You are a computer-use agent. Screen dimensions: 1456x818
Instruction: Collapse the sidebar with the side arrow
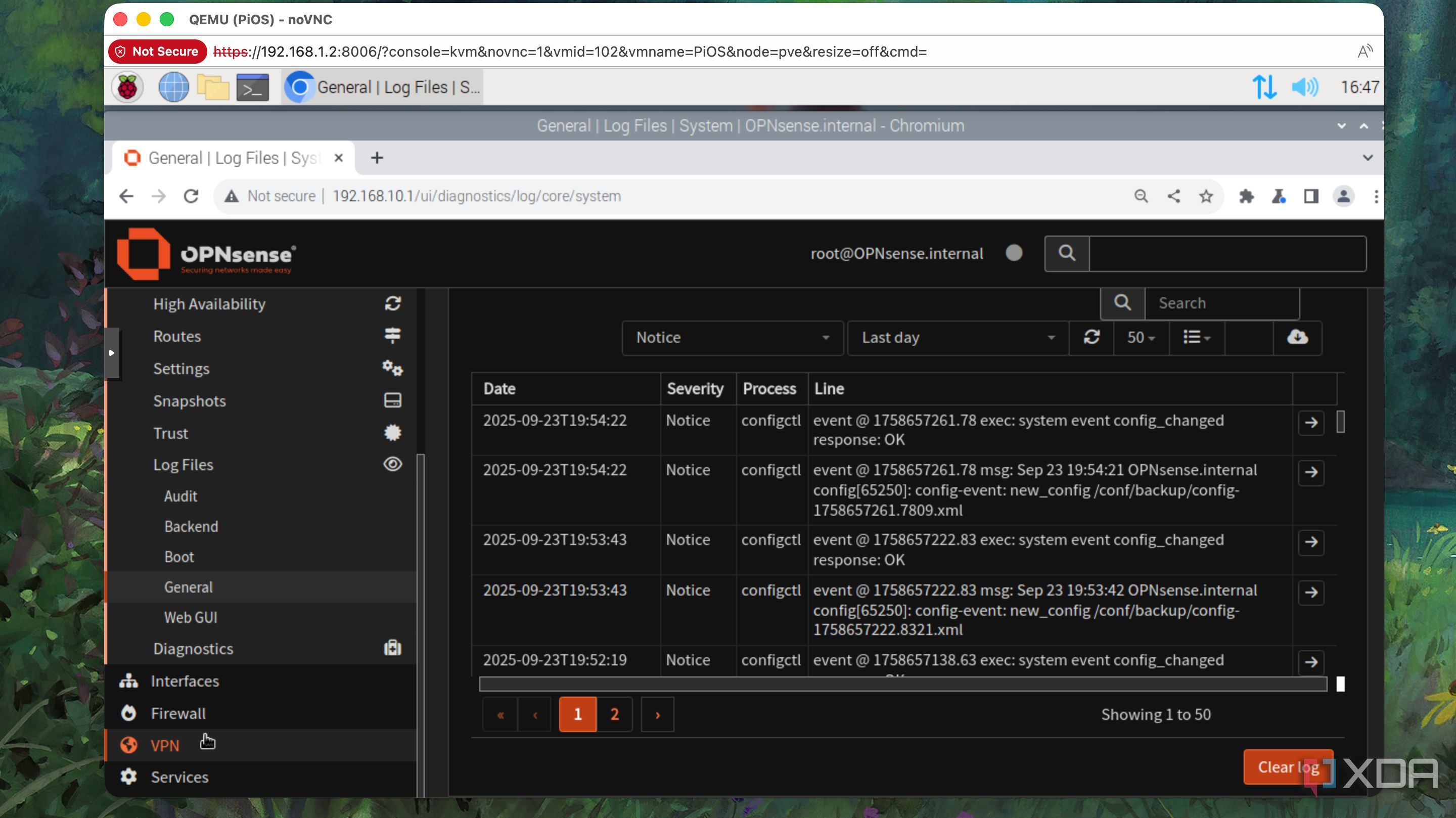(x=112, y=353)
